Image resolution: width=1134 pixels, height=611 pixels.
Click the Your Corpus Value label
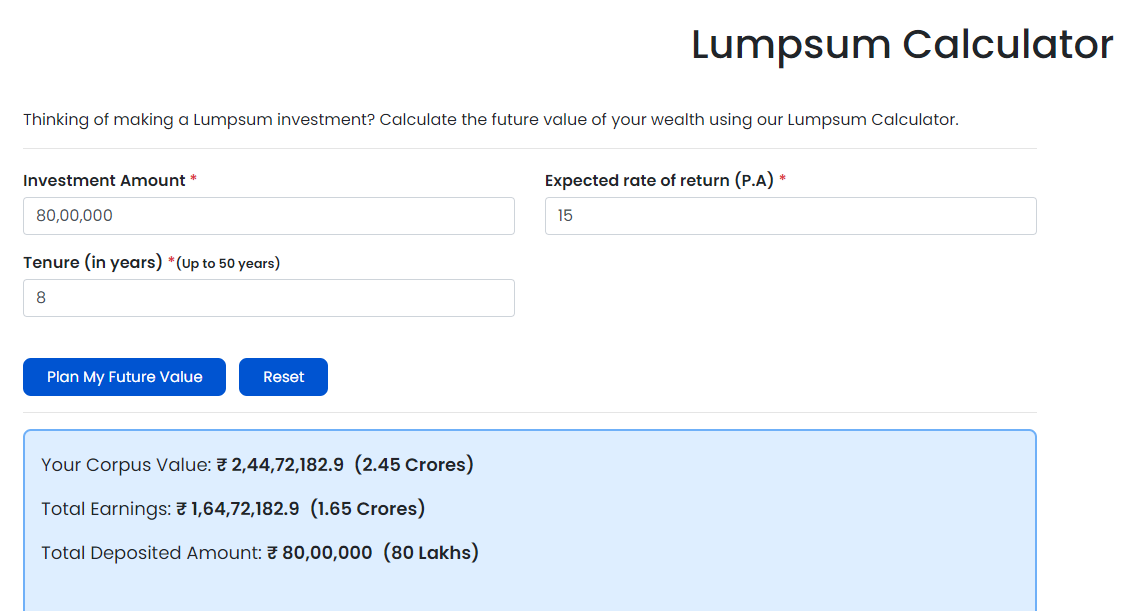pyautogui.click(x=127, y=464)
